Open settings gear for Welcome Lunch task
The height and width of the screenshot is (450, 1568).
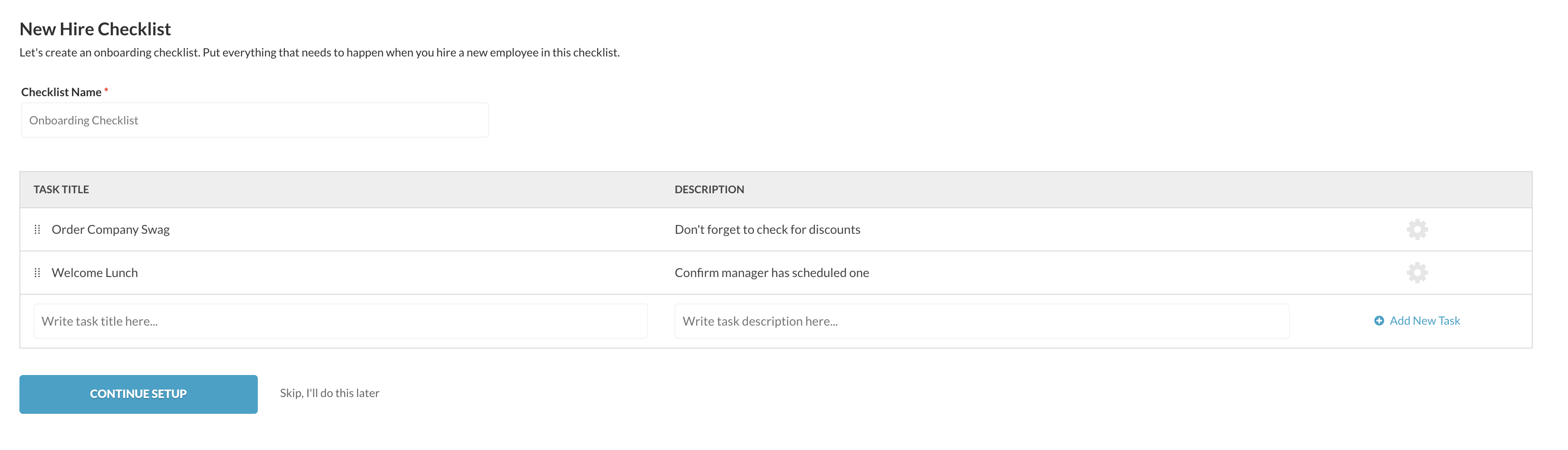tap(1417, 273)
